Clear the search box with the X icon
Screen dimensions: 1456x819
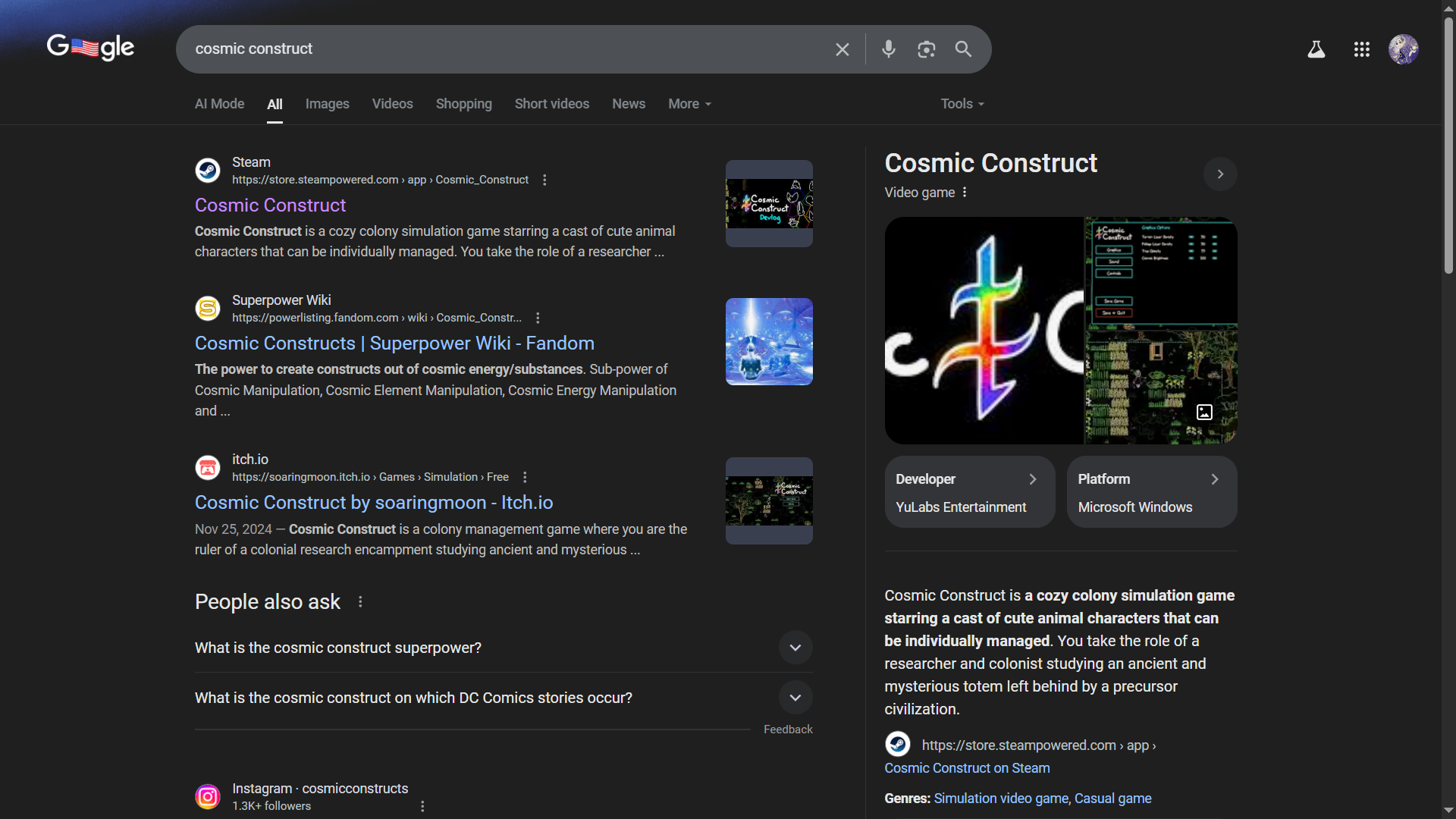coord(842,49)
